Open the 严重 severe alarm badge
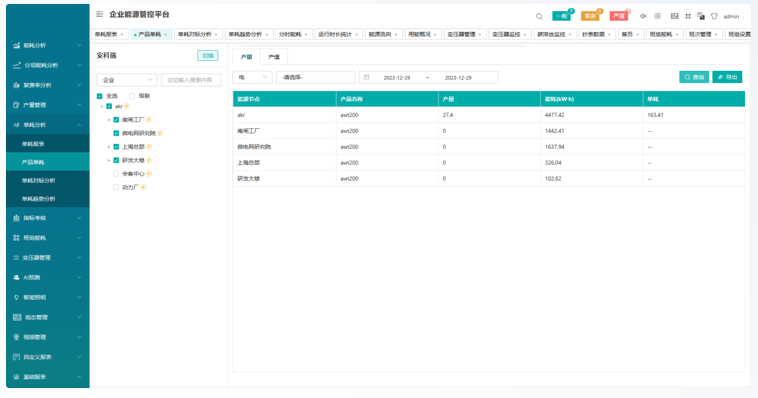Viewport: 758px width, 398px height. pyautogui.click(x=618, y=16)
